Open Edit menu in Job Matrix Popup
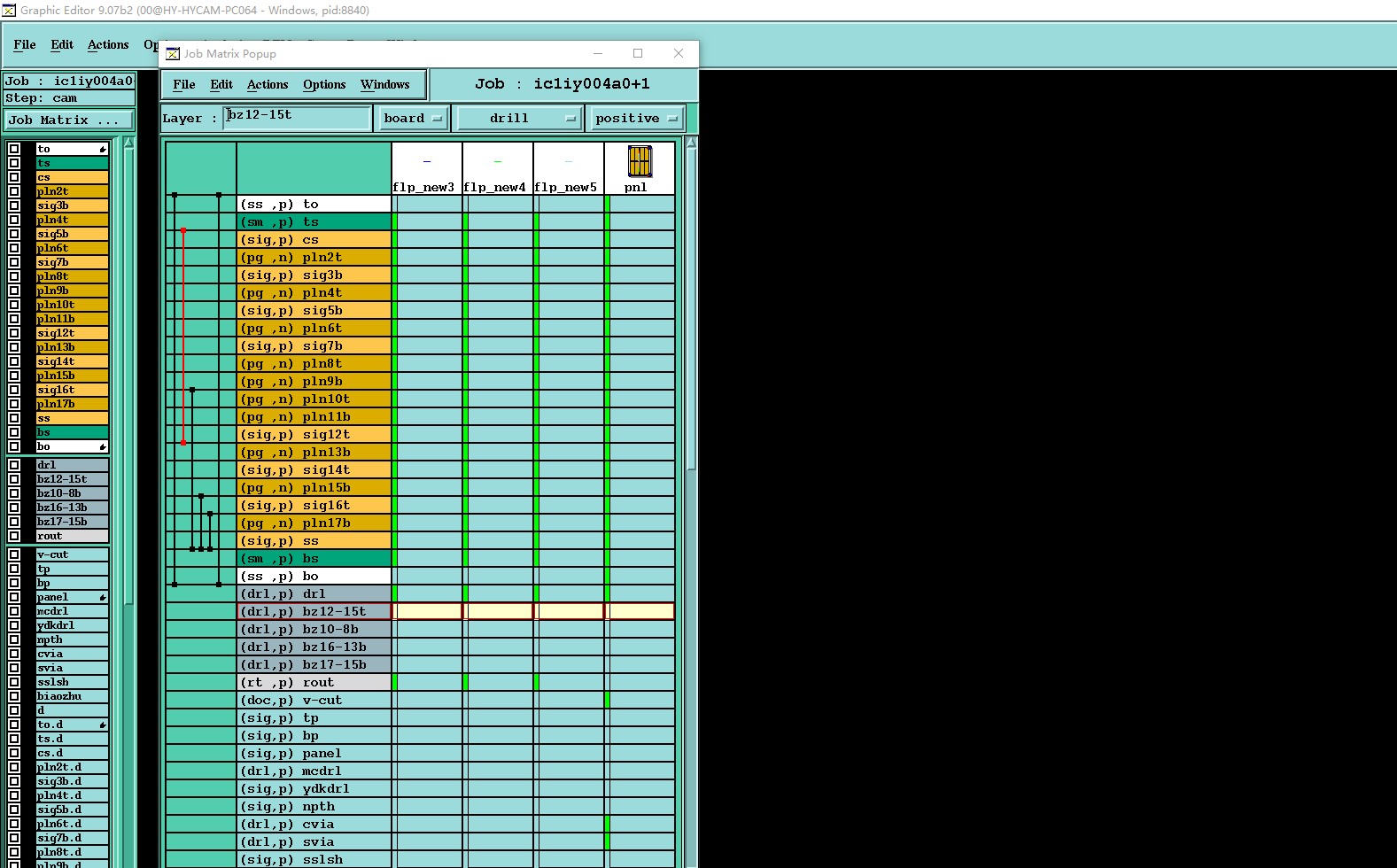The height and width of the screenshot is (868, 1397). (x=221, y=84)
